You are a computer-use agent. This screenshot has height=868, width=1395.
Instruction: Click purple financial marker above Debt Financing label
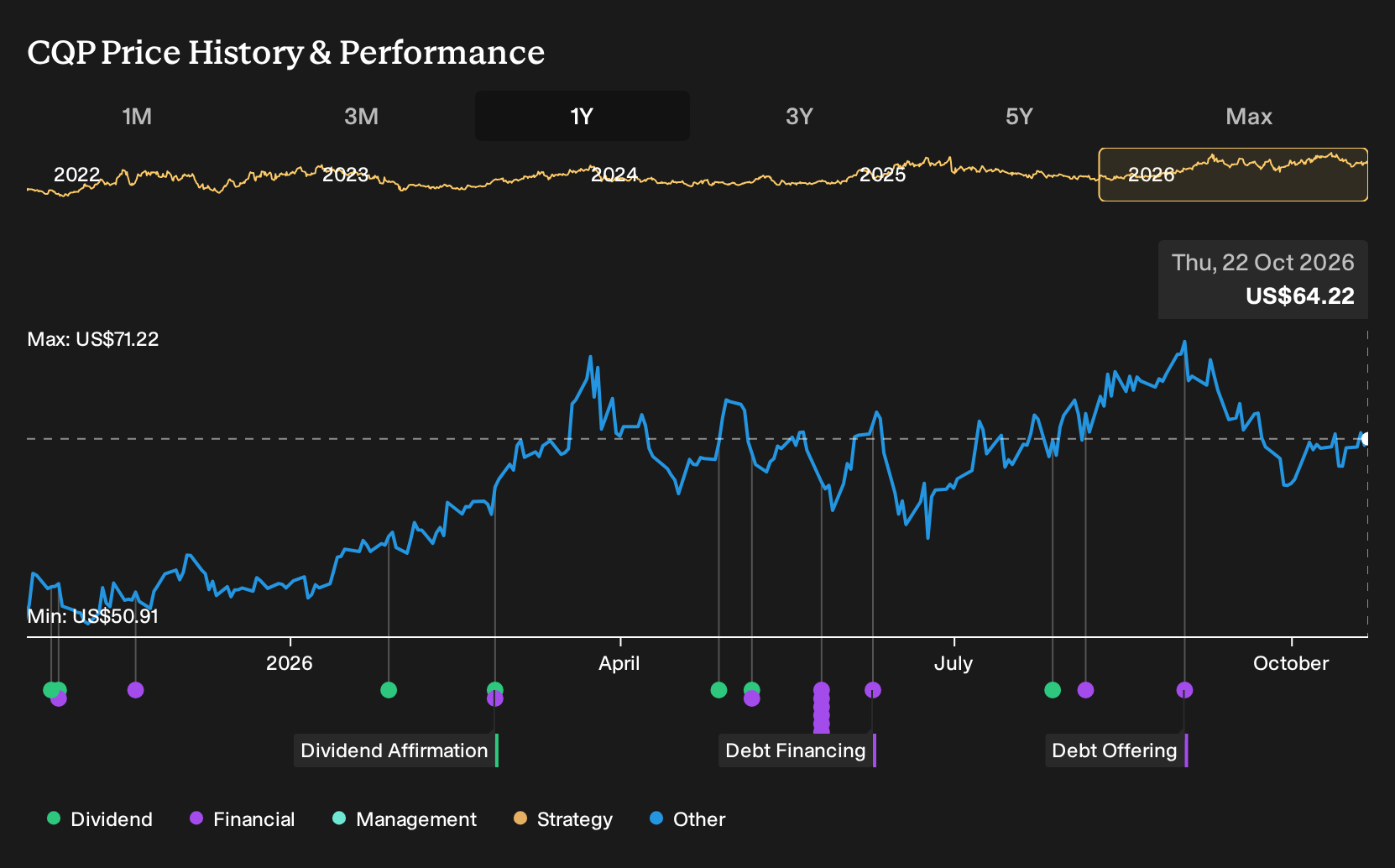(873, 690)
